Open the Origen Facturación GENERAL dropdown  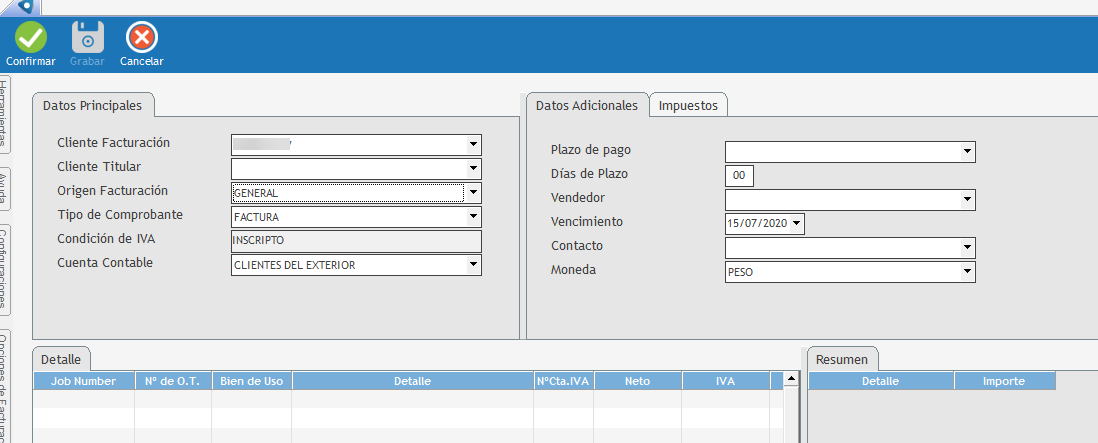[x=473, y=193]
